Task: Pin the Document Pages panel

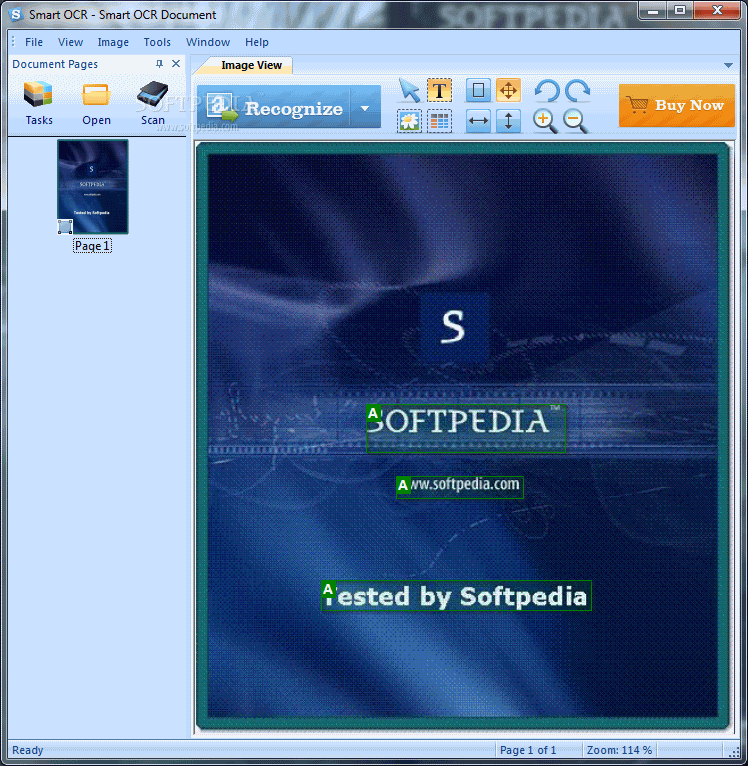Action: click(x=159, y=64)
